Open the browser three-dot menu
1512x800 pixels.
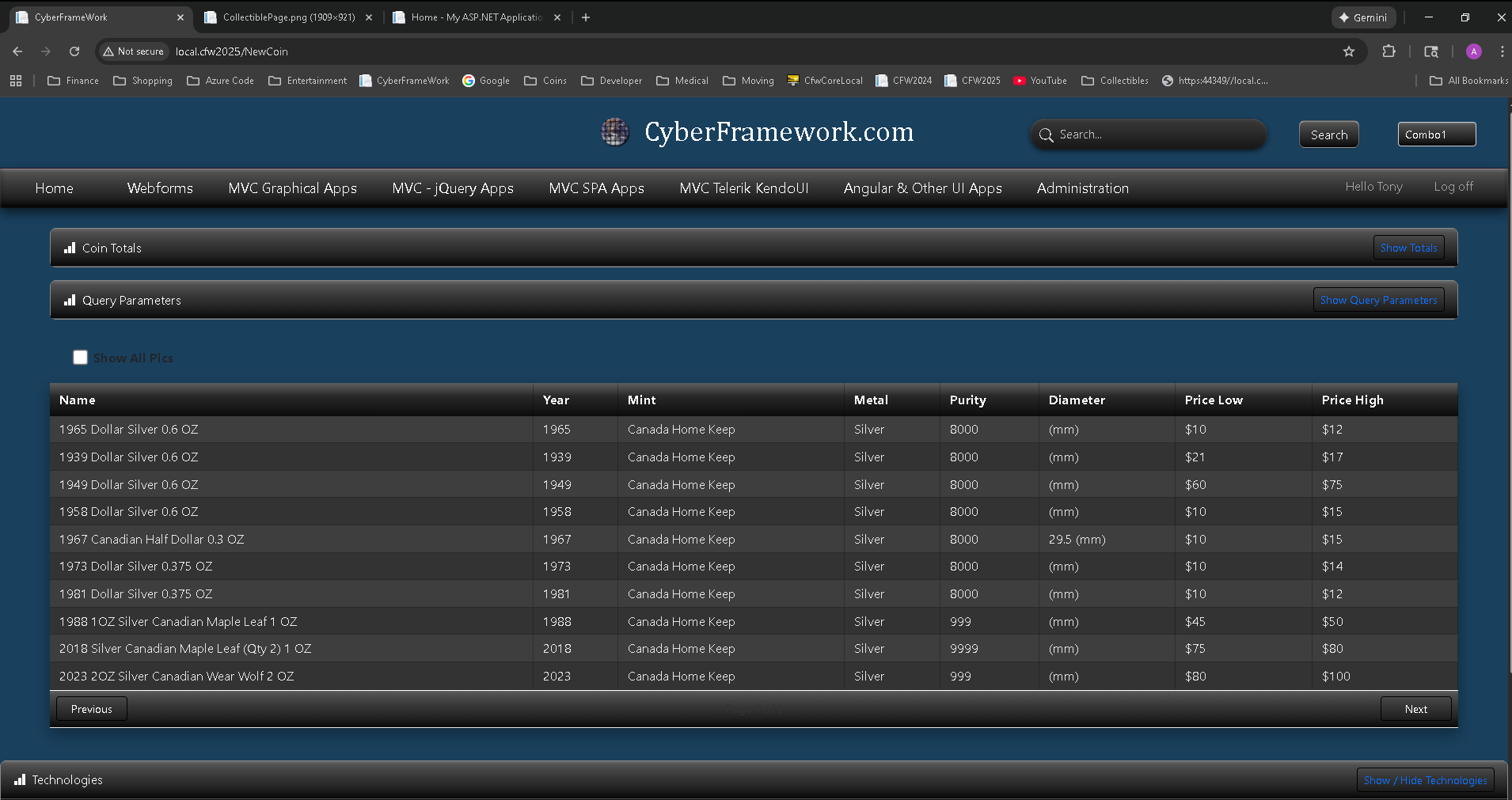point(1502,51)
